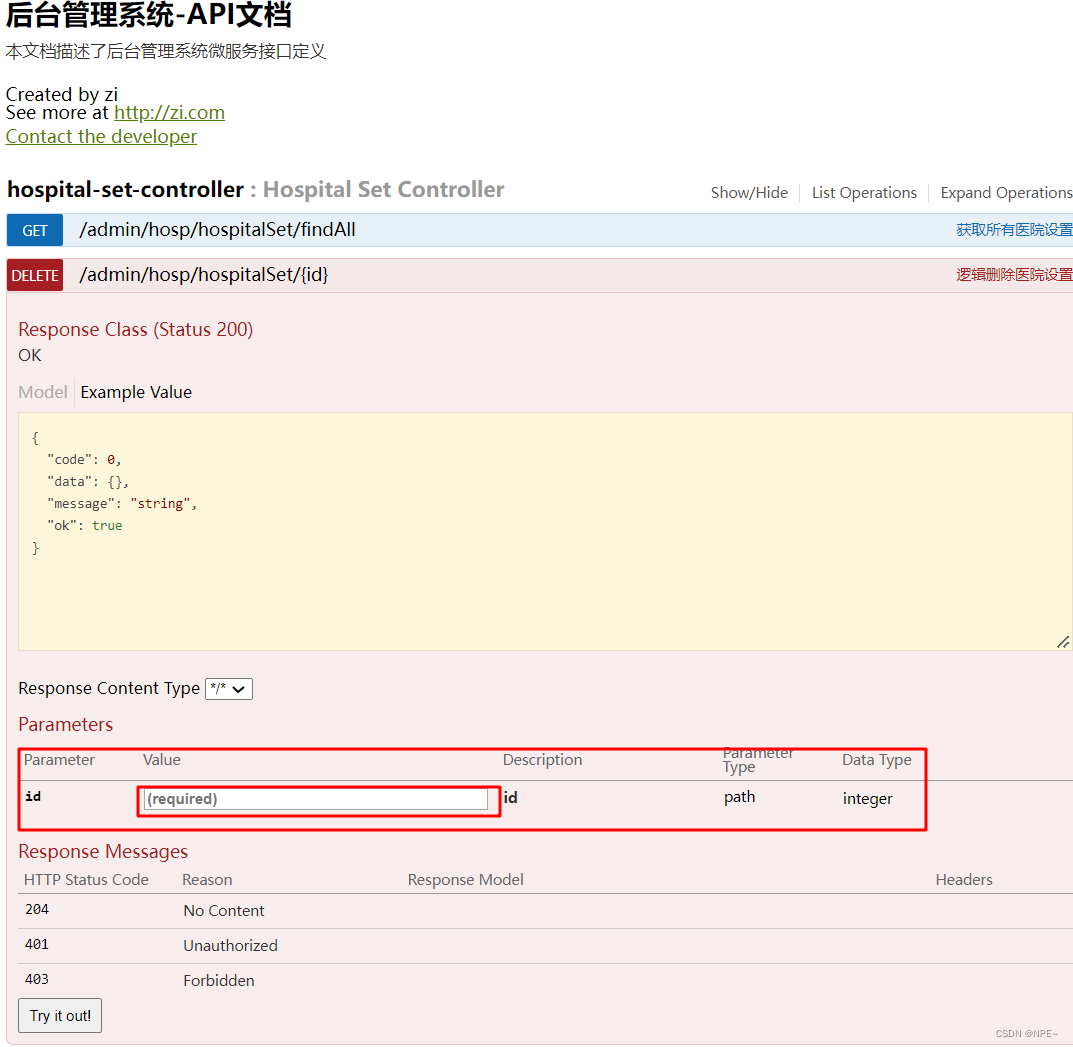The image size is (1073, 1047).
Task: Click the 'path' parameter type value
Action: [740, 797]
